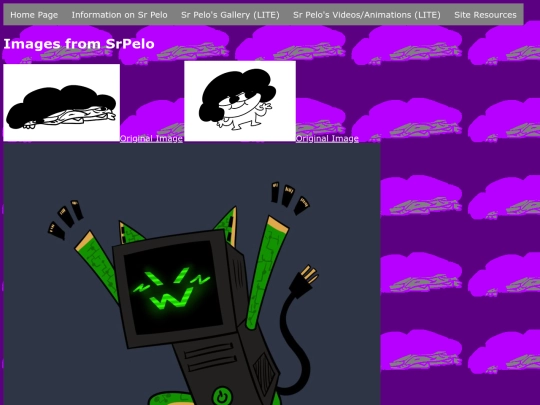Open Sr Pelo's Videos/Animations (LITE) page
This screenshot has width=540, height=405.
366,15
